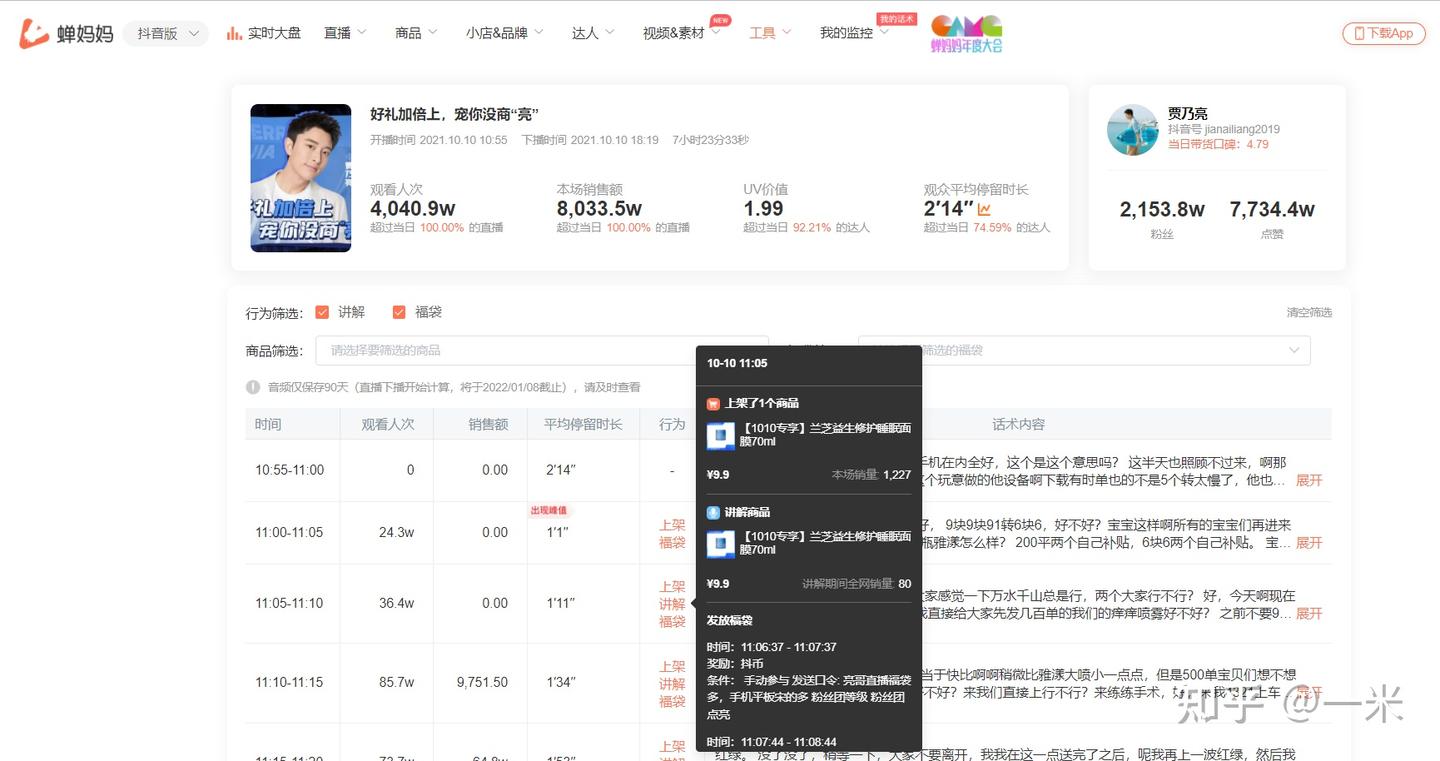The image size is (1440, 761).
Task: Select the 11:05-11:10 time cell
Action: pos(289,603)
